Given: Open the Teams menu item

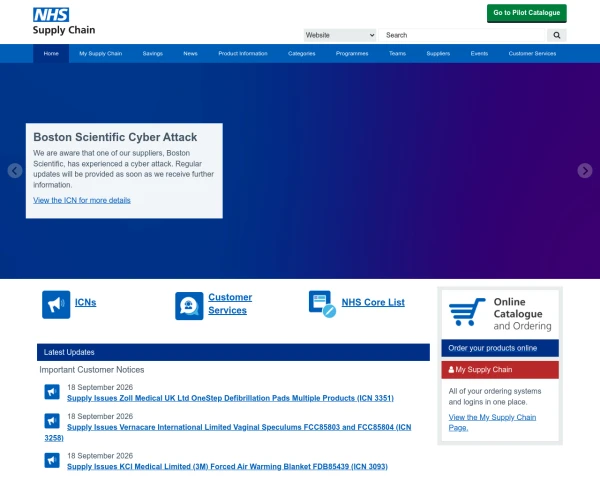Looking at the screenshot, I should click(397, 54).
